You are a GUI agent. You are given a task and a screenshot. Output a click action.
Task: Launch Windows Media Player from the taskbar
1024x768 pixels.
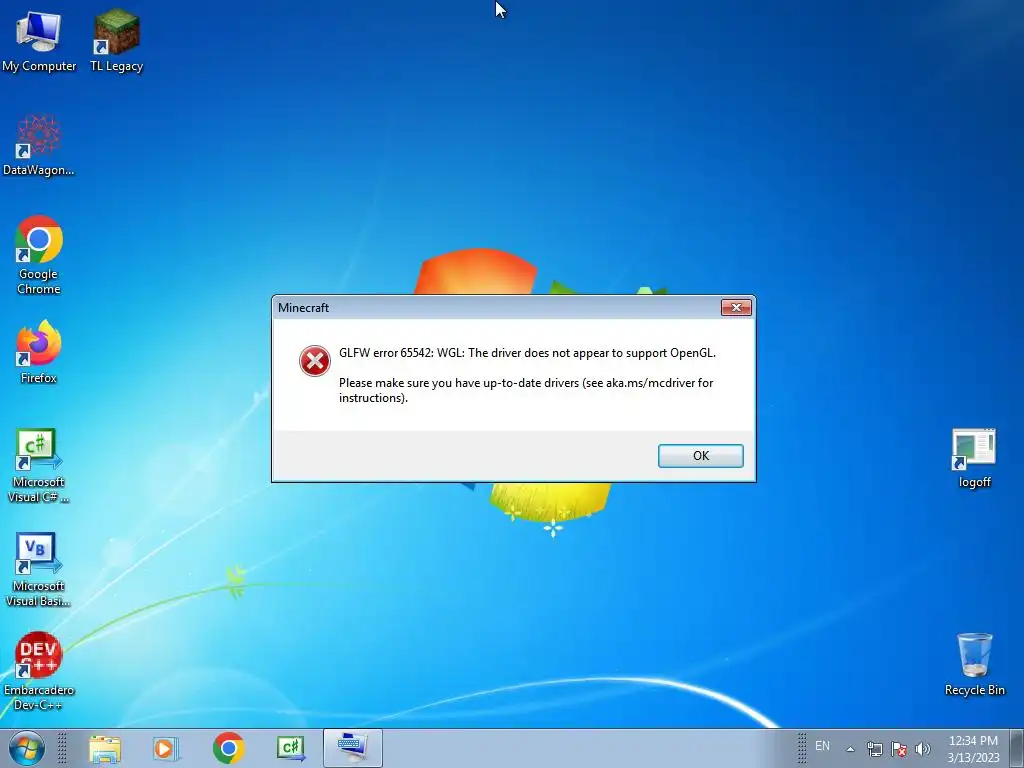pyautogui.click(x=166, y=748)
